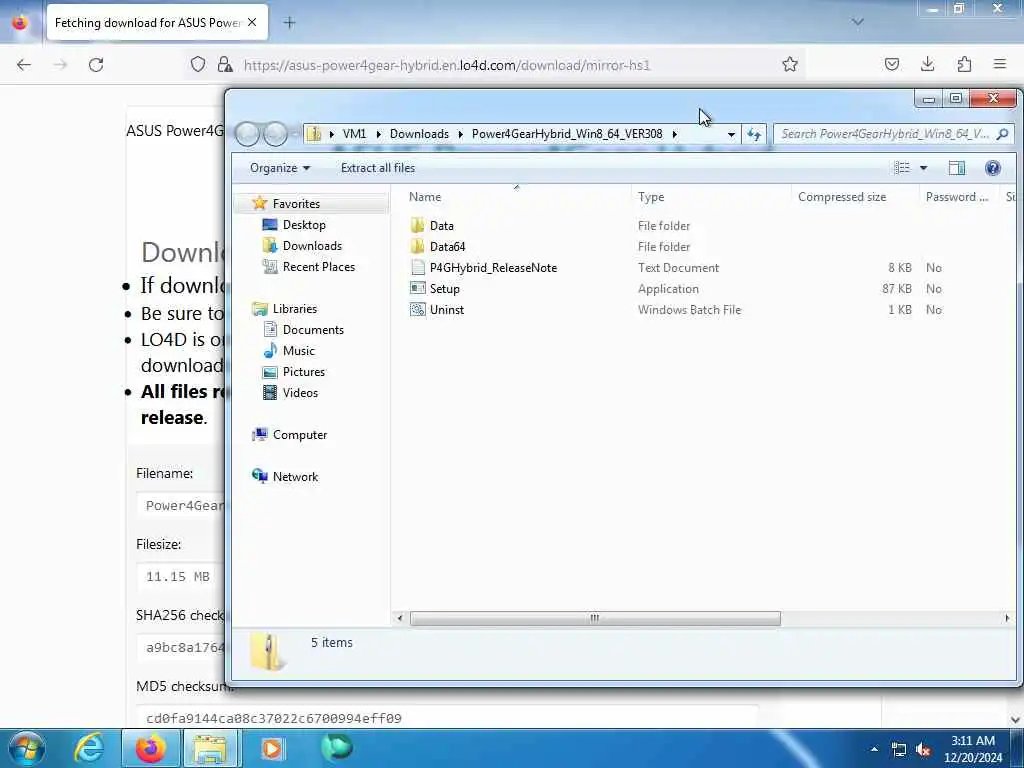The width and height of the screenshot is (1024, 768).
Task: Click the Firefox back arrow button
Action: pos(24,65)
